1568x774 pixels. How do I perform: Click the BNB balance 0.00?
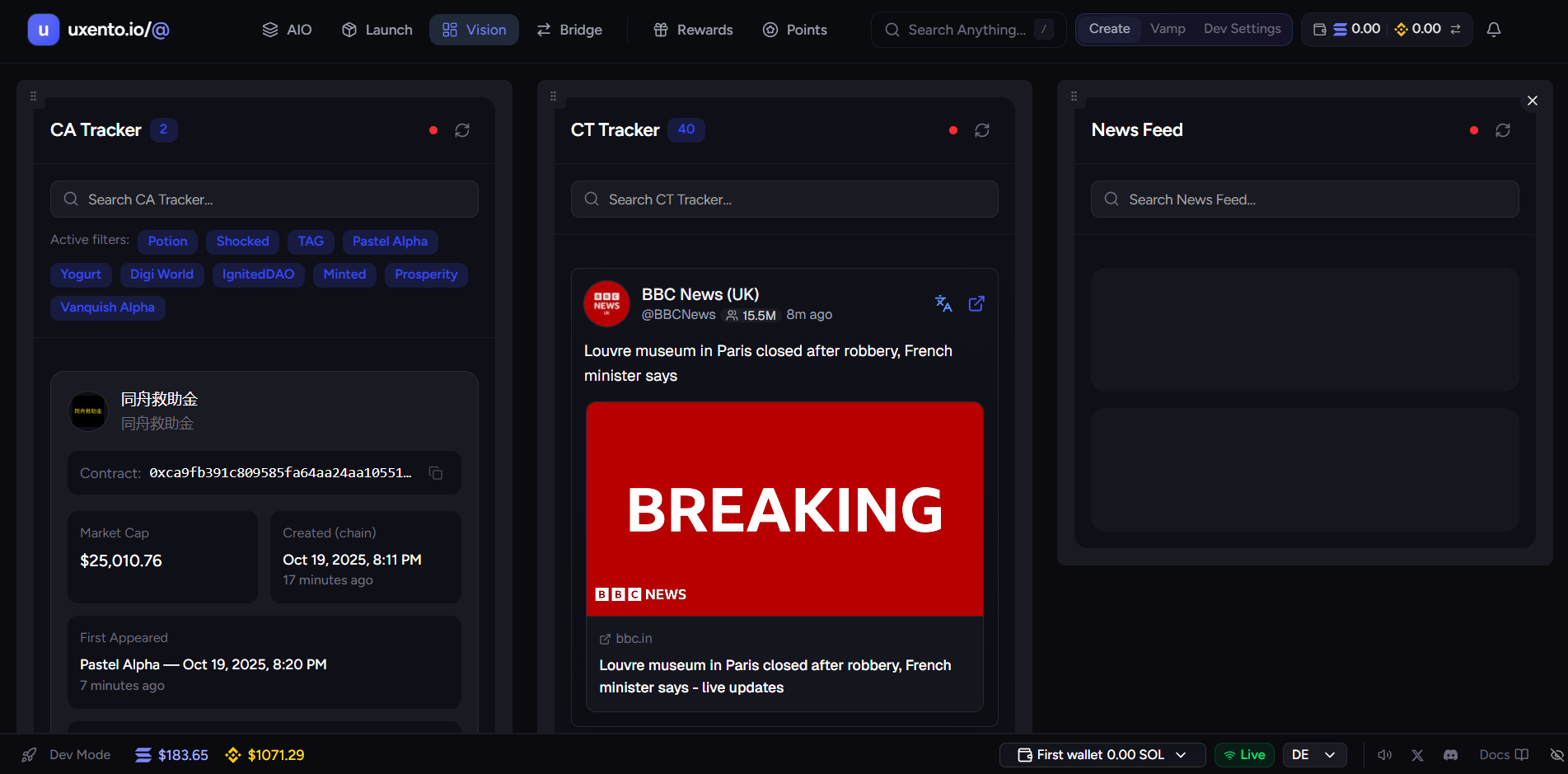(1417, 29)
